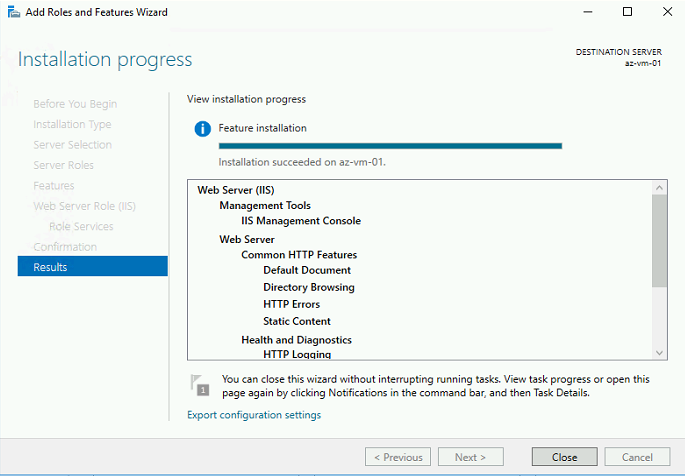Select the Features step in sidebar
This screenshot has width=685, height=476.
point(54,186)
